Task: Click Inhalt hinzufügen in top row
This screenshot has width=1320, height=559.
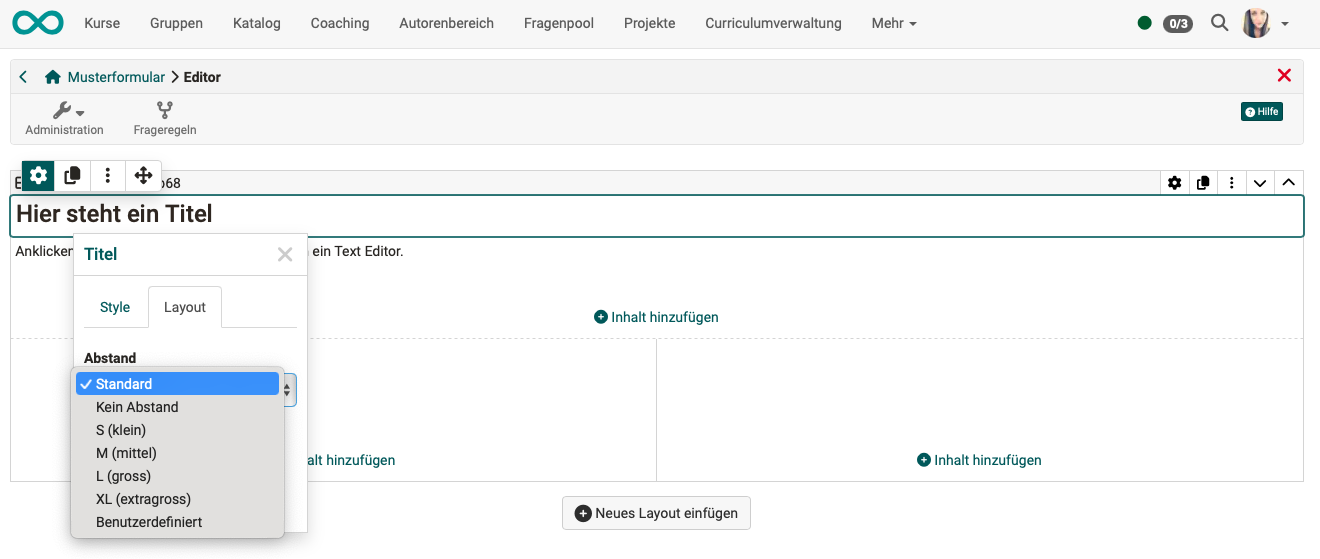Action: pyautogui.click(x=656, y=317)
